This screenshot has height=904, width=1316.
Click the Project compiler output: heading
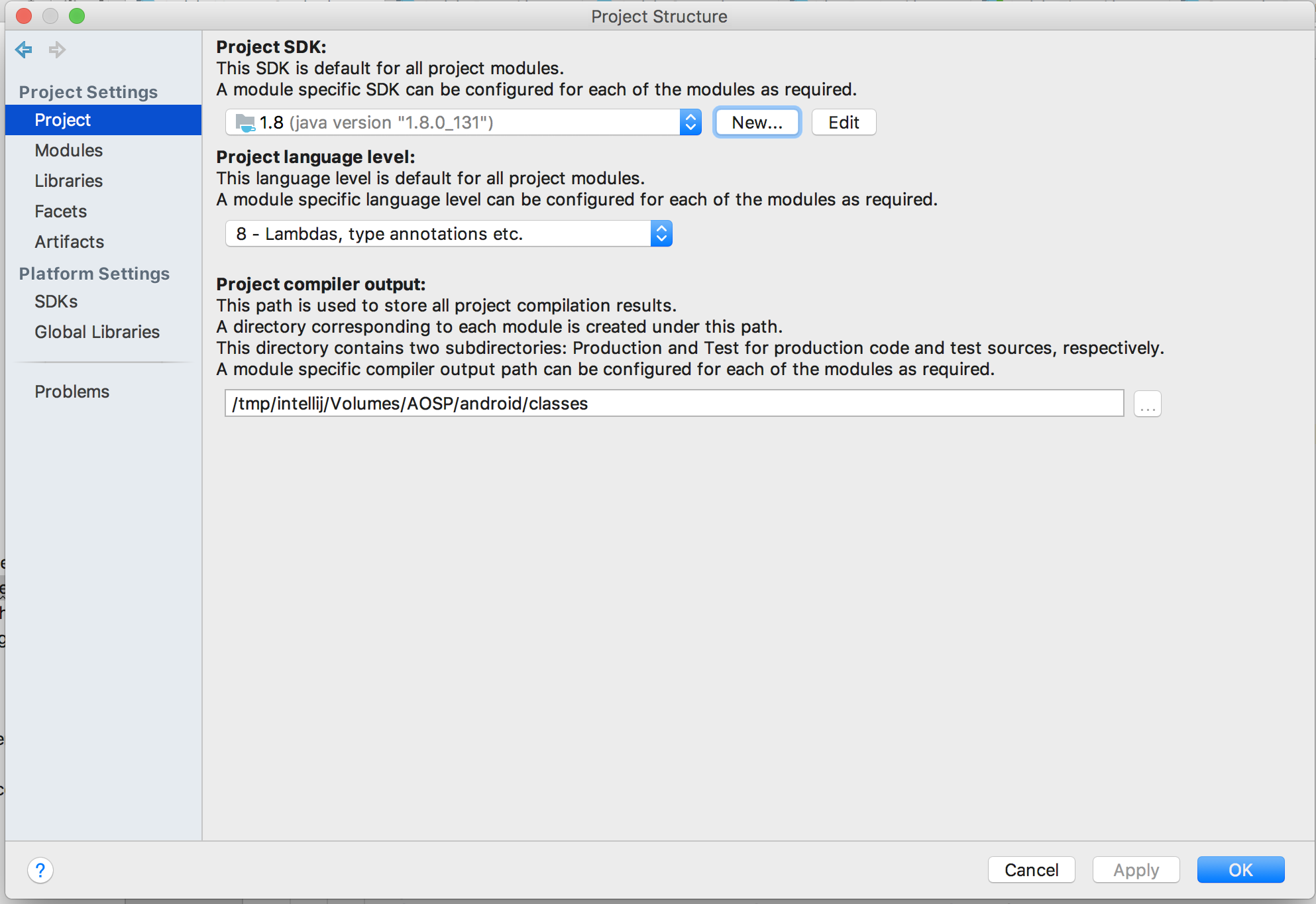tap(321, 284)
